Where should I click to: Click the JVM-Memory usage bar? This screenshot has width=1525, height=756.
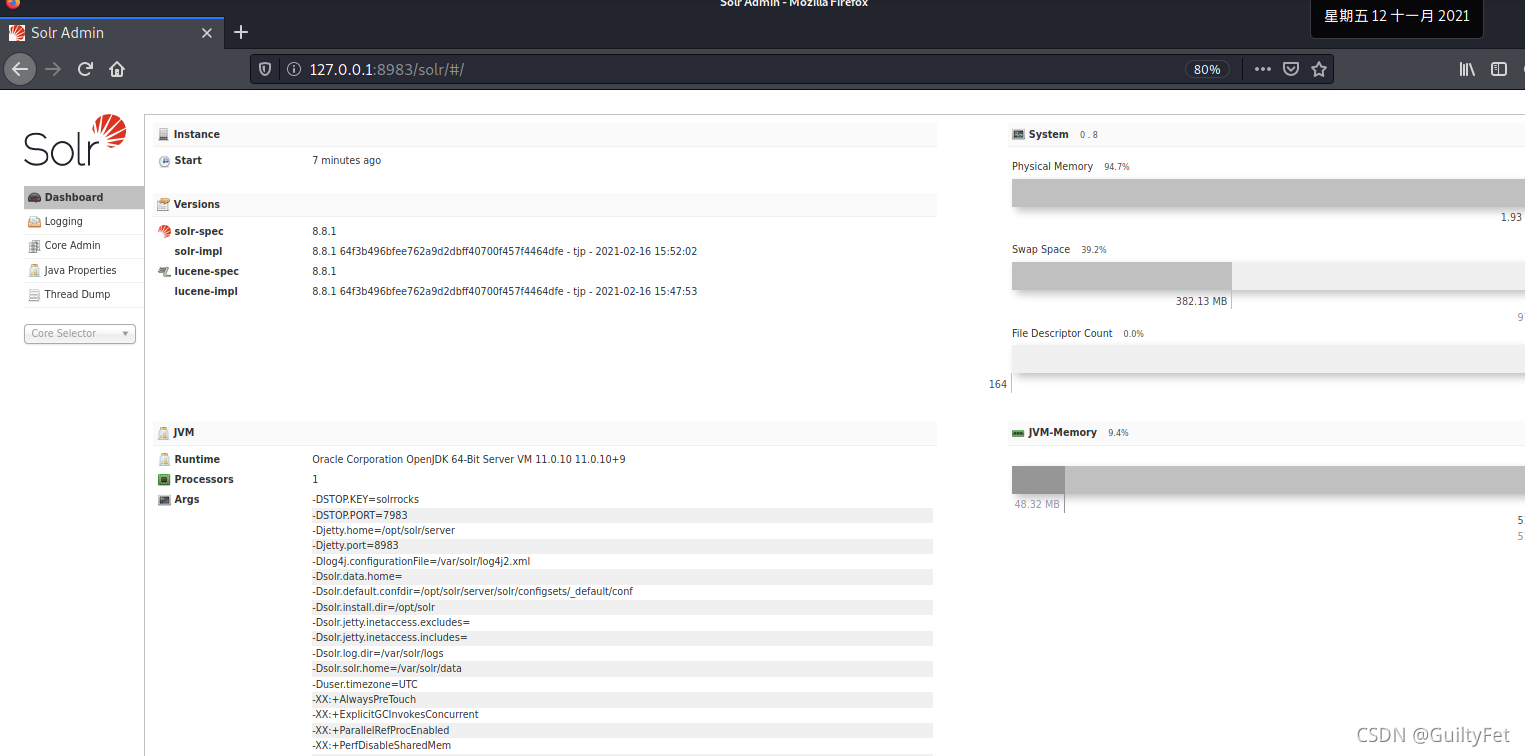point(1268,480)
